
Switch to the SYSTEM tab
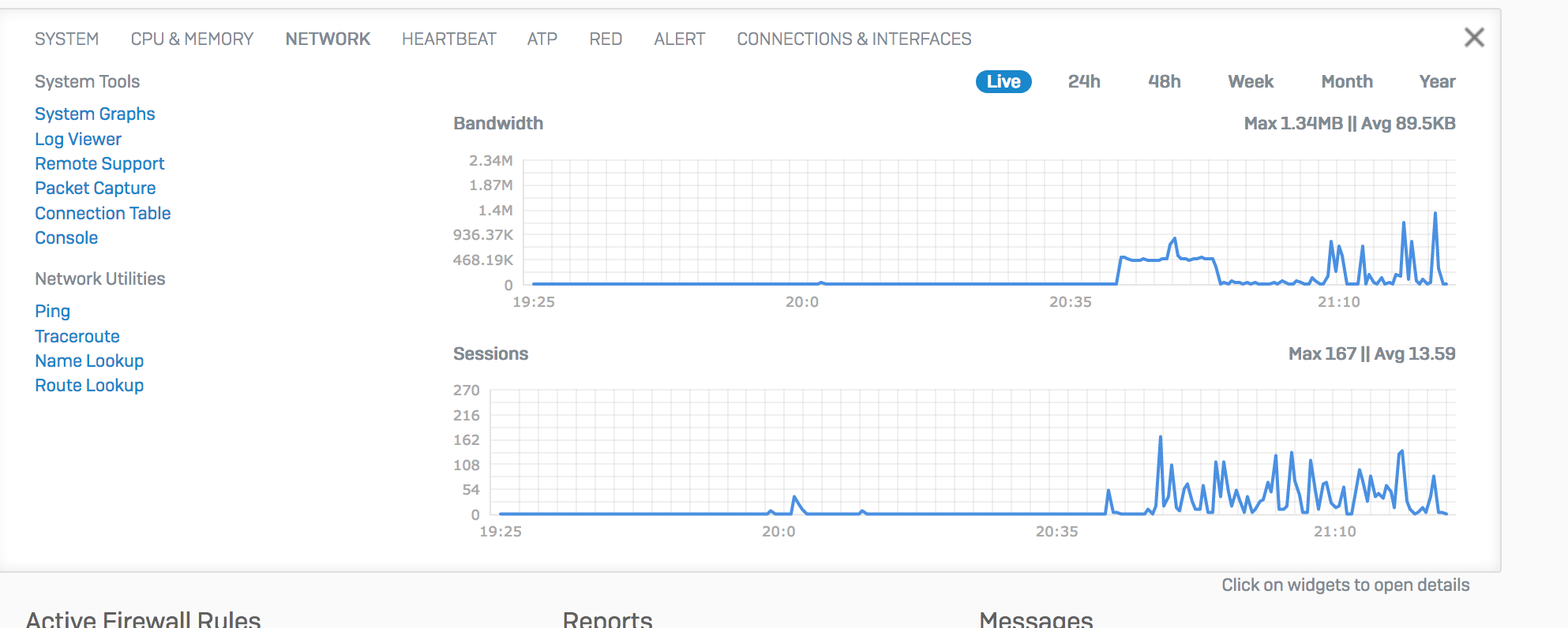(67, 39)
